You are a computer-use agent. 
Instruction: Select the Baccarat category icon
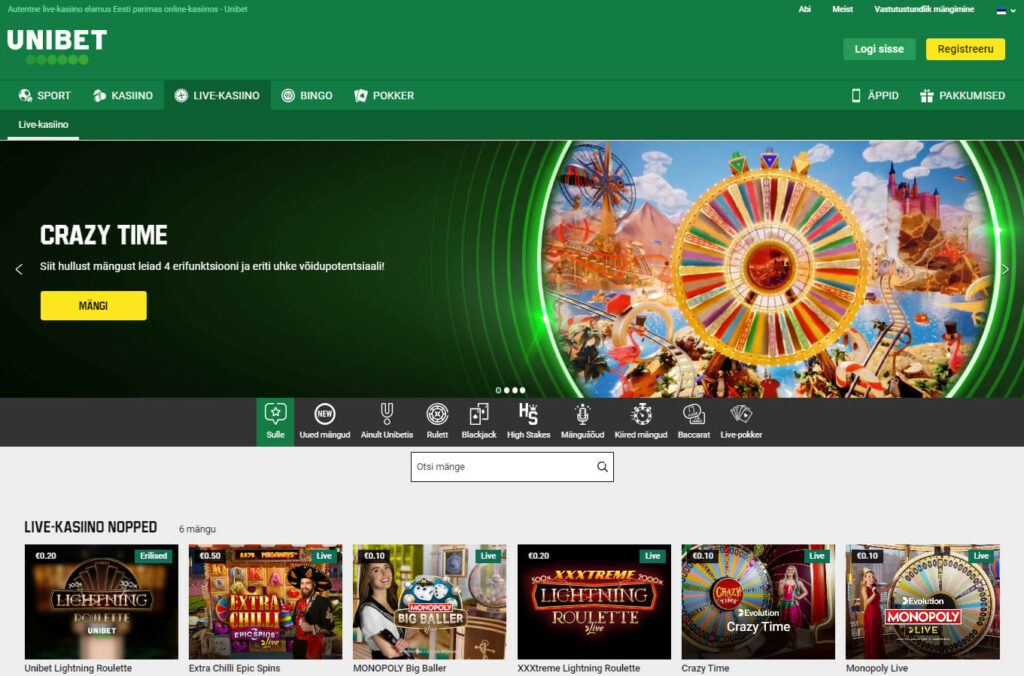(694, 414)
